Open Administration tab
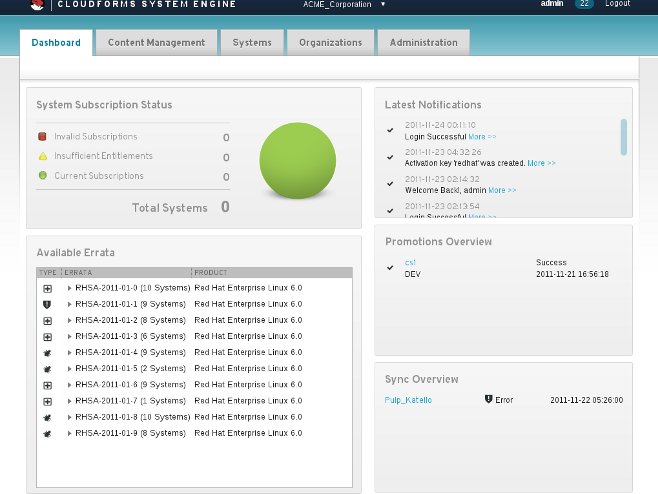 click(x=423, y=42)
